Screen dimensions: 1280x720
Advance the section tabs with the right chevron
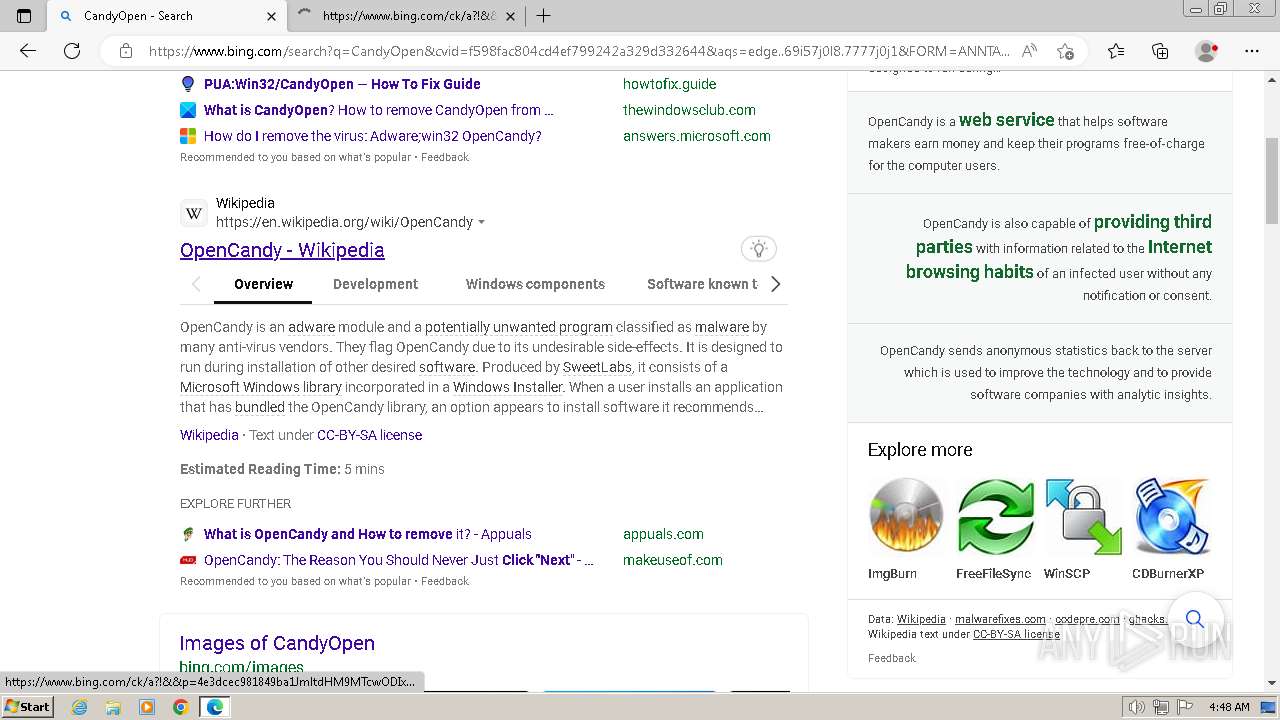pos(775,284)
